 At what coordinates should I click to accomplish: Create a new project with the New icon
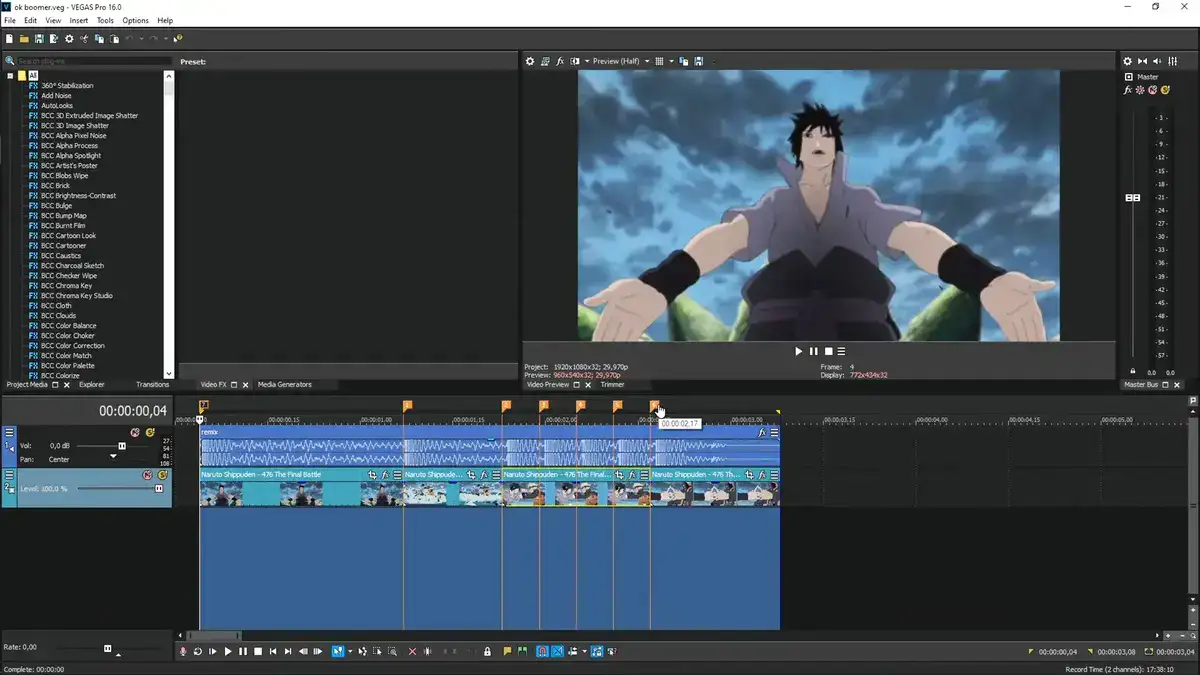[x=9, y=39]
